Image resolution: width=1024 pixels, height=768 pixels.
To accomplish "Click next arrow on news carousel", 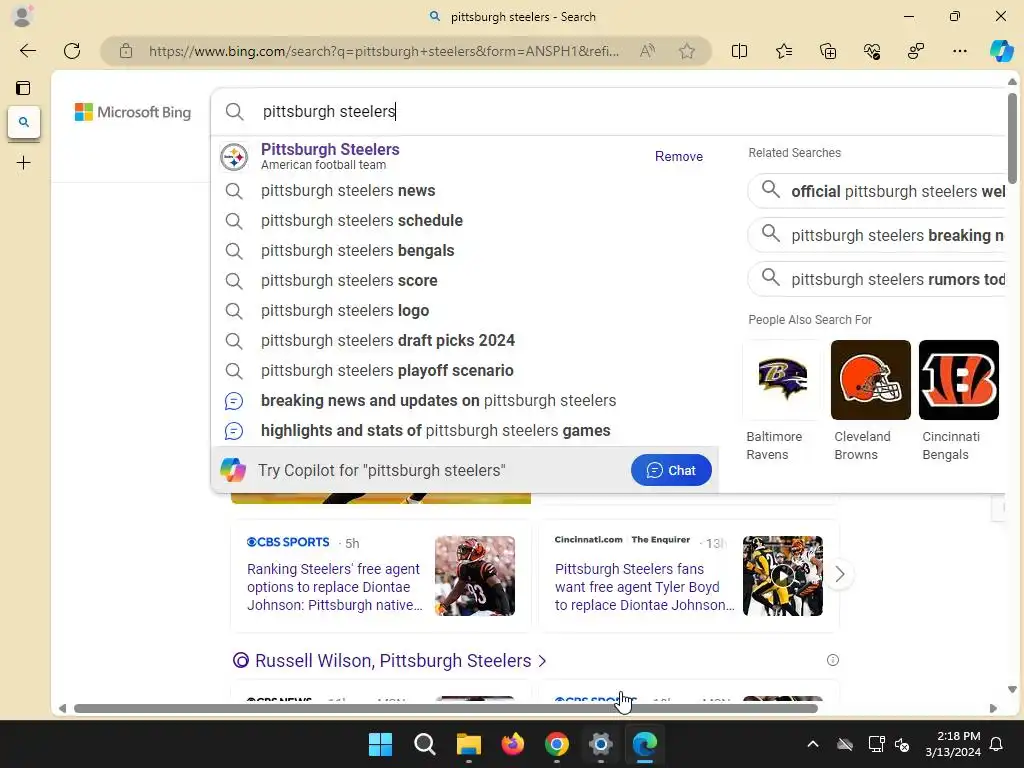I will click(x=840, y=574).
